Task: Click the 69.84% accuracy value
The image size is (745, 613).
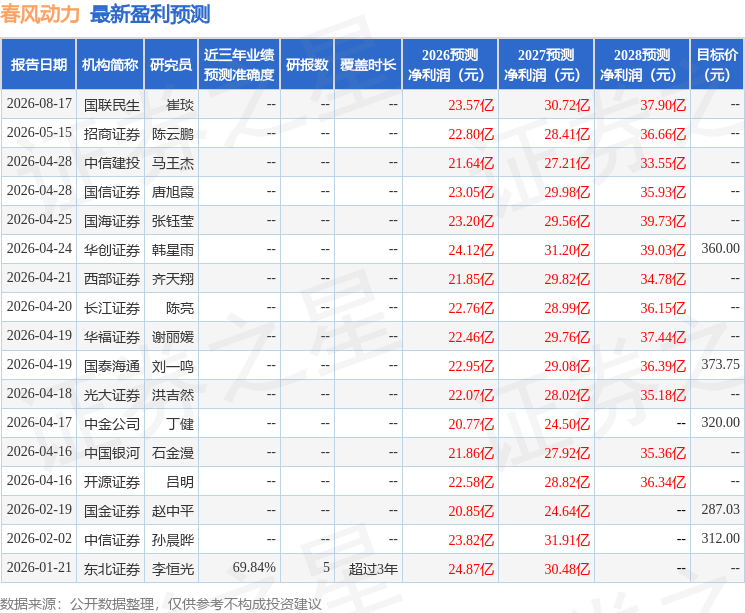Action: (254, 567)
